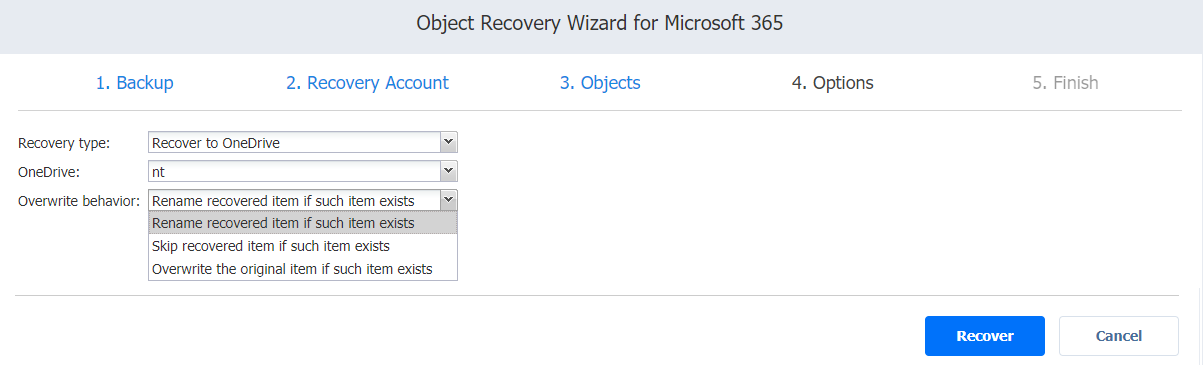Choose Skip recovered item if such item exists

[303, 246]
